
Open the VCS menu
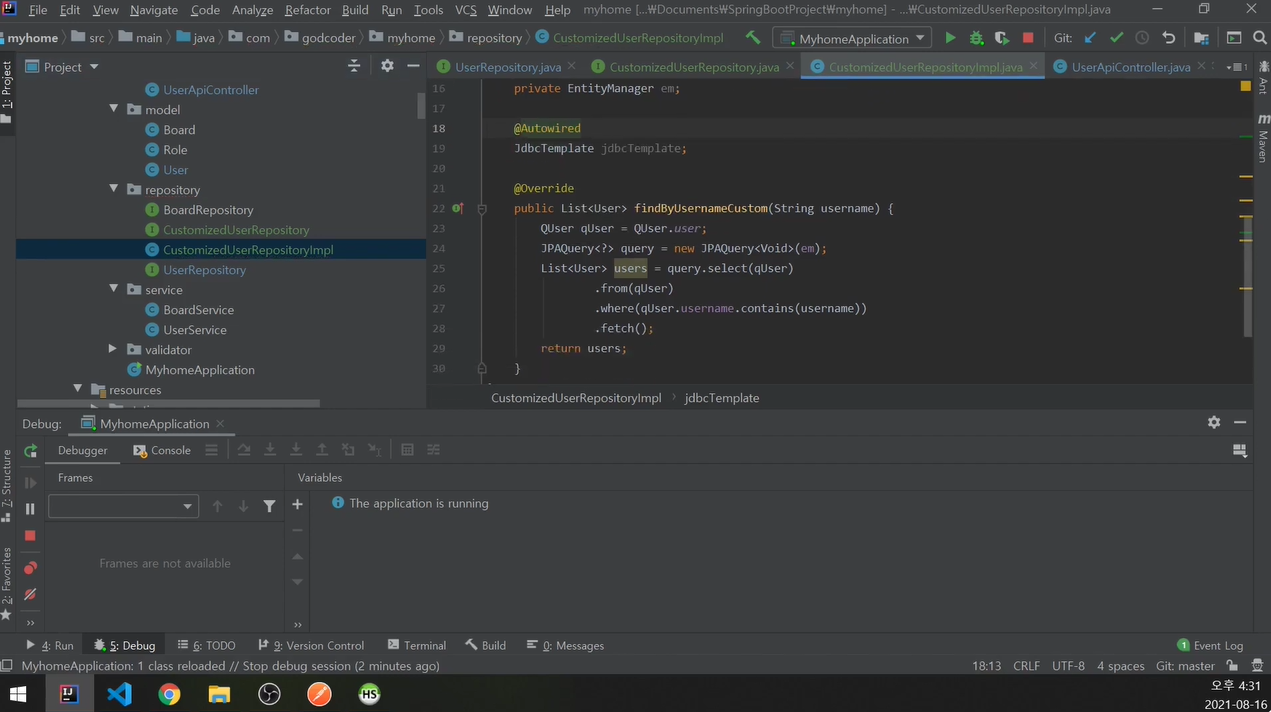(x=466, y=10)
